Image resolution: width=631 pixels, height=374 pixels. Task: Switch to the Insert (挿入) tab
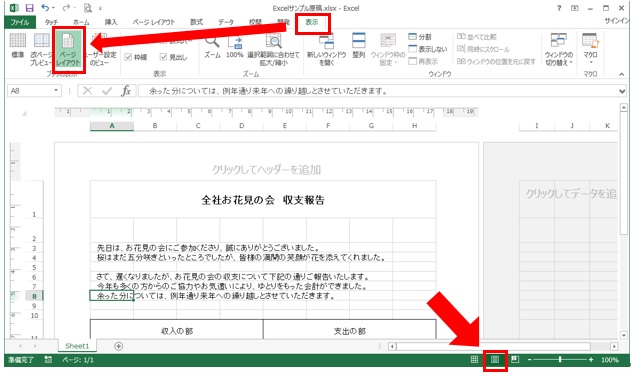click(111, 22)
